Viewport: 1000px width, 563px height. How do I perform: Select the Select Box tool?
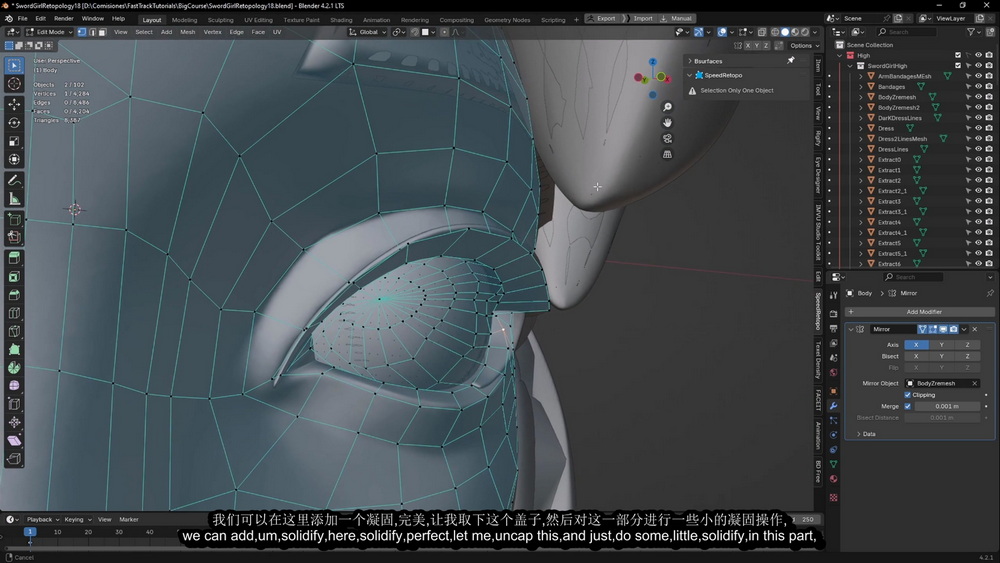(14, 65)
